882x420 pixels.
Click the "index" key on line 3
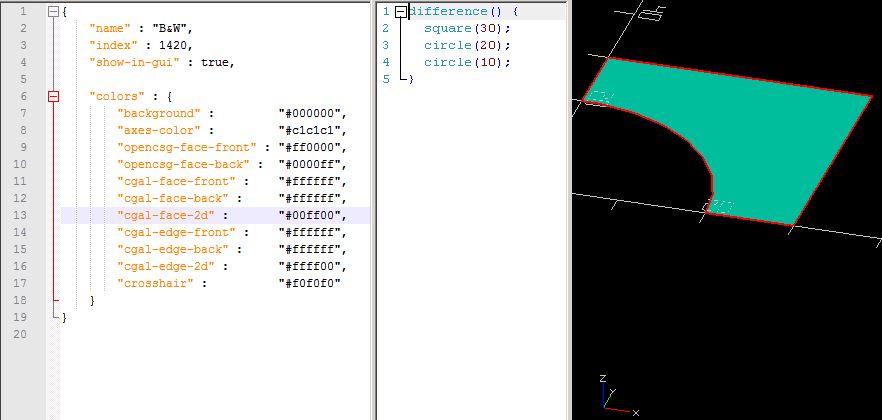(x=113, y=46)
